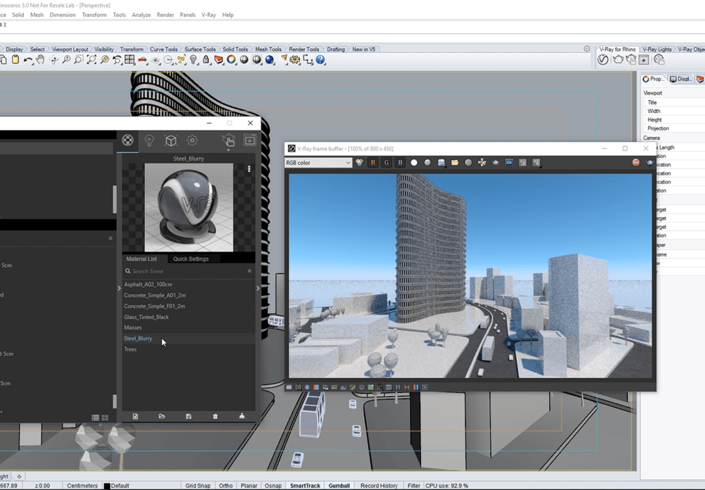
Task: Click the Steel_Blurry material preview thumbnail
Action: coord(189,207)
